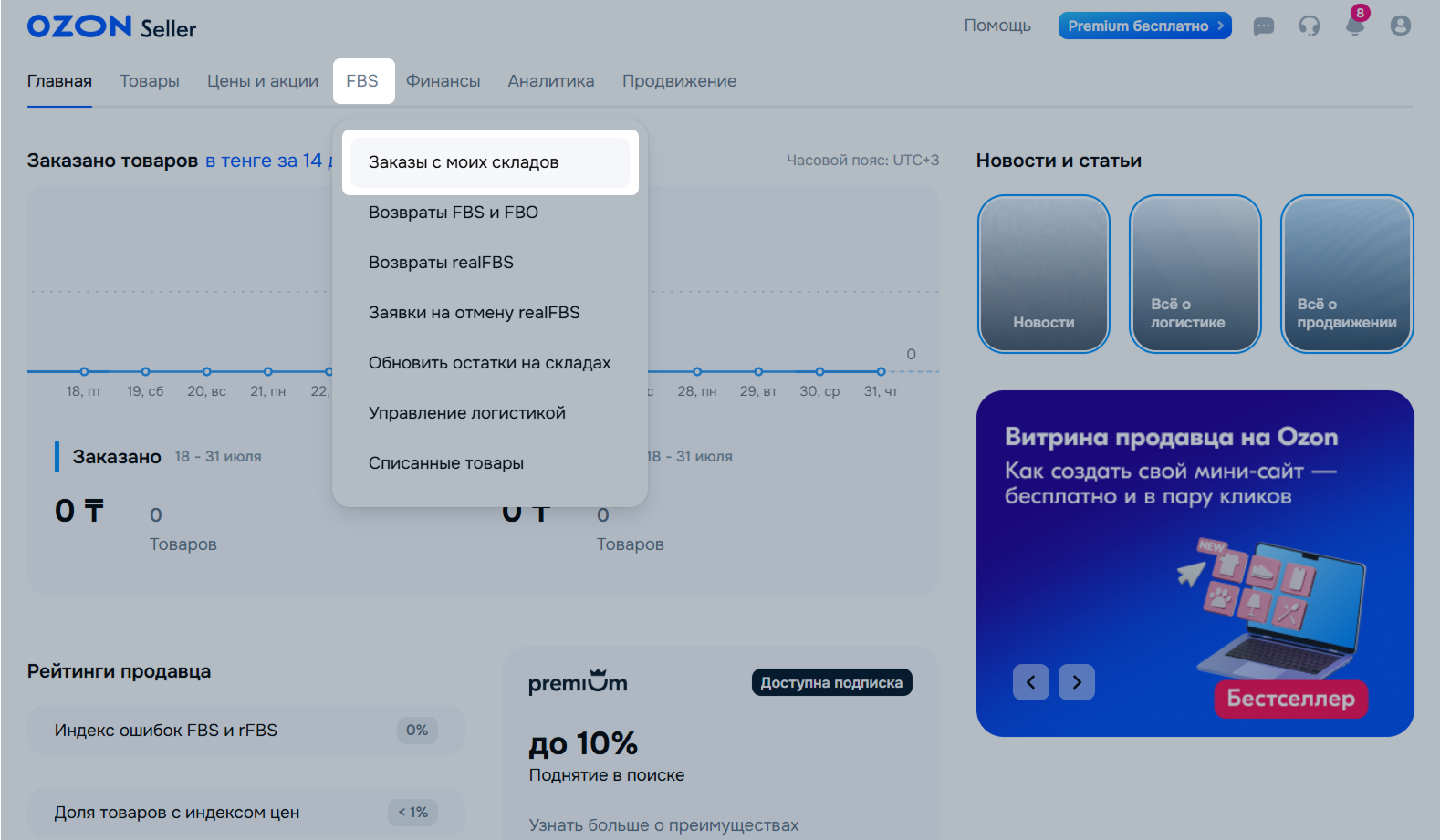Open the notifications bell icon
Screen dimensions: 1440x840
[1355, 26]
